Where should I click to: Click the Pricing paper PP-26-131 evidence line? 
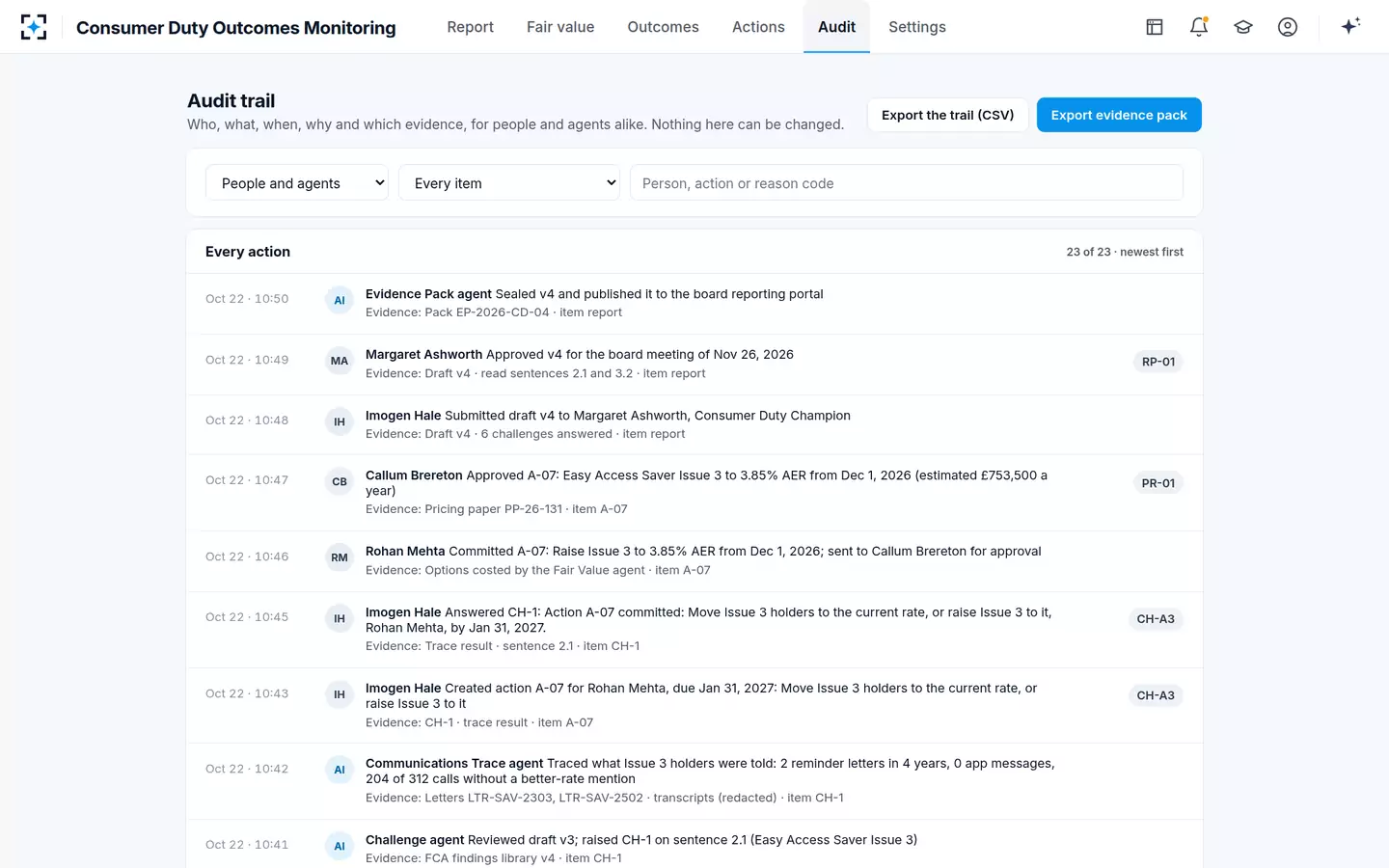496,509
